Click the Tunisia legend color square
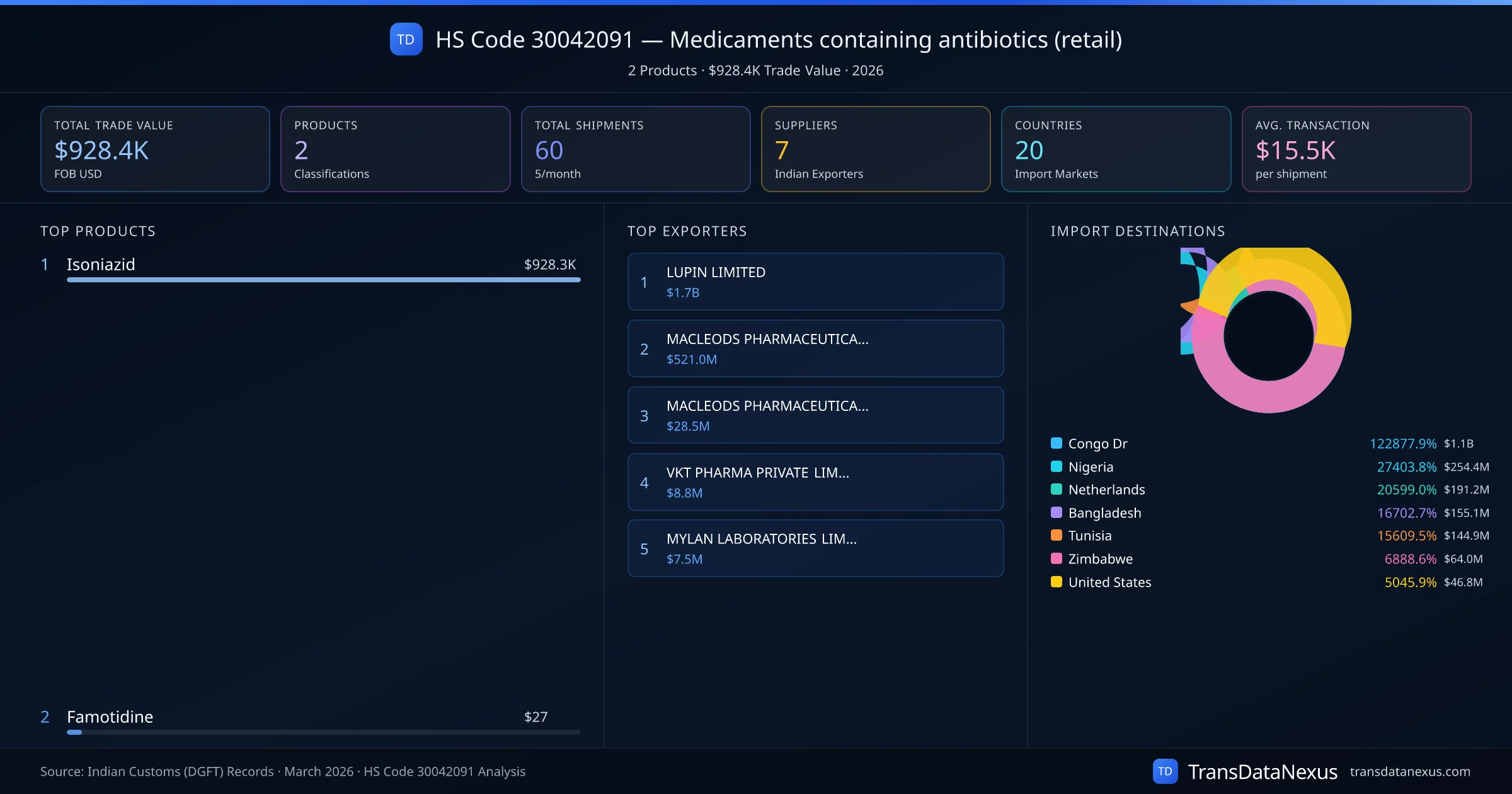1512x794 pixels. (1057, 535)
